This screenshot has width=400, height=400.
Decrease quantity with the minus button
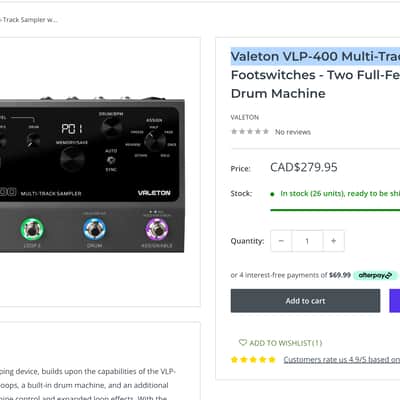click(x=281, y=241)
